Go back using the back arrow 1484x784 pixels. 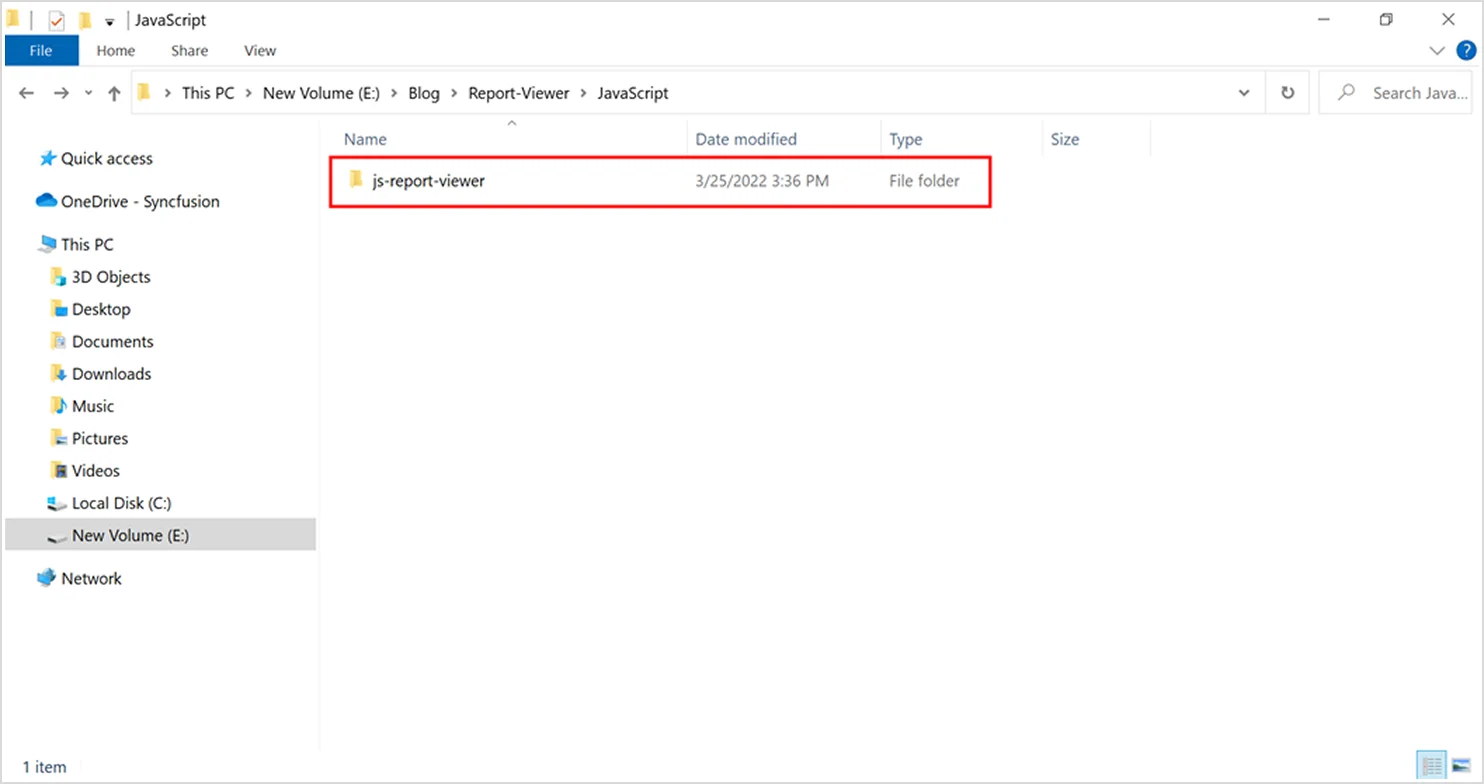(x=26, y=92)
